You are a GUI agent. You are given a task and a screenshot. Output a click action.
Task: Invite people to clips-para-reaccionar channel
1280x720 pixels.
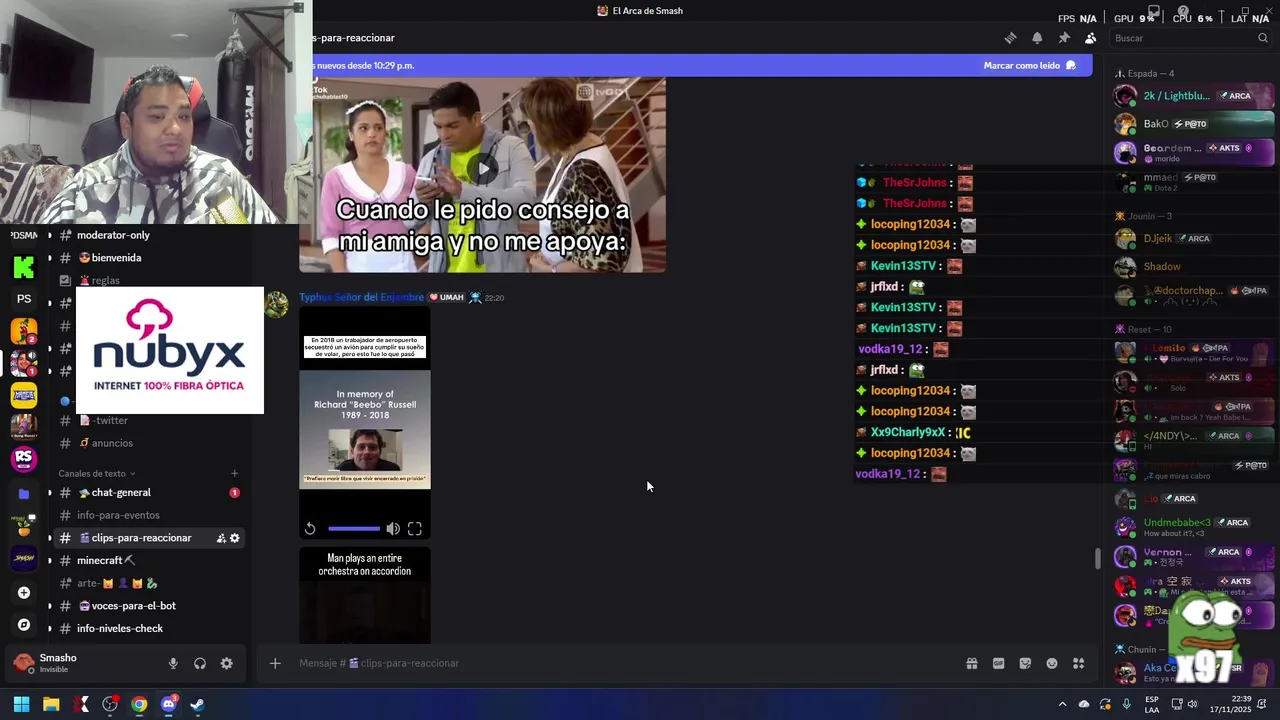220,538
